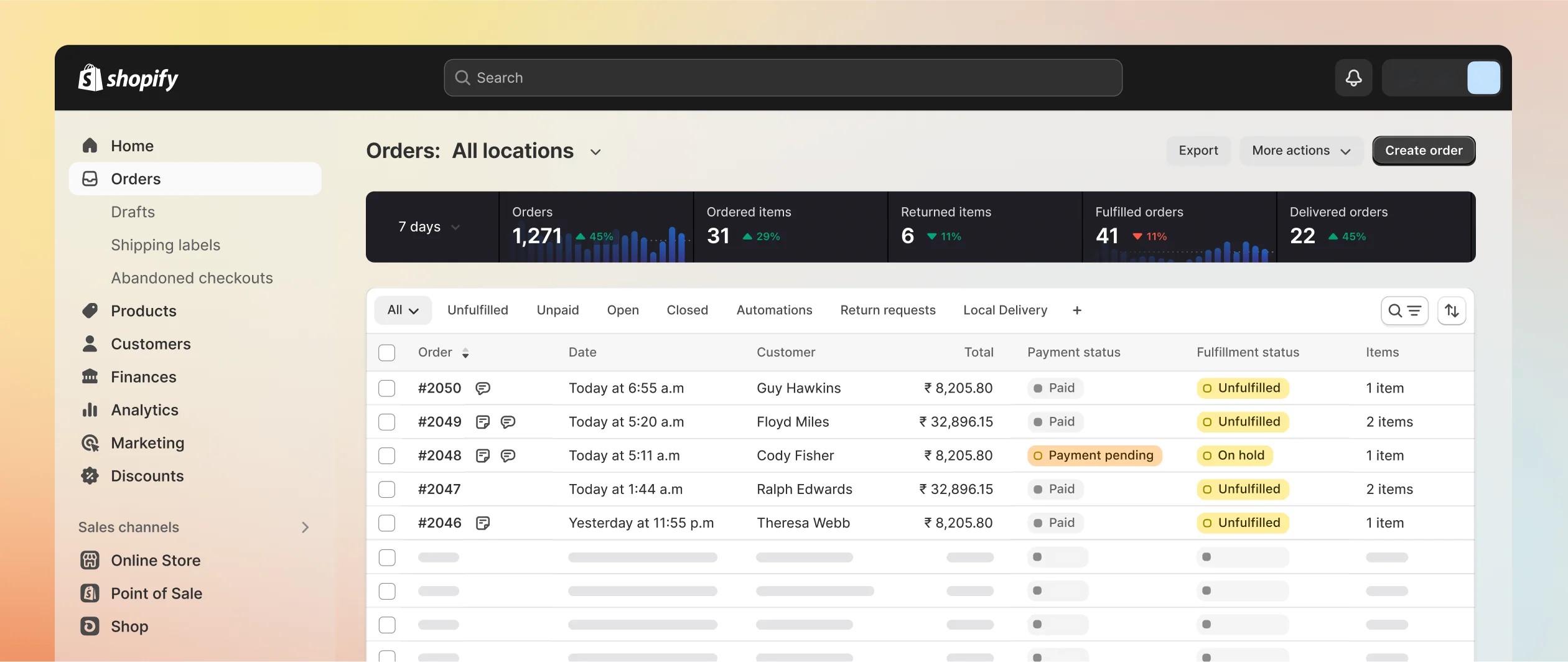Select checkbox for order #2048
1568x662 pixels.
coord(387,455)
